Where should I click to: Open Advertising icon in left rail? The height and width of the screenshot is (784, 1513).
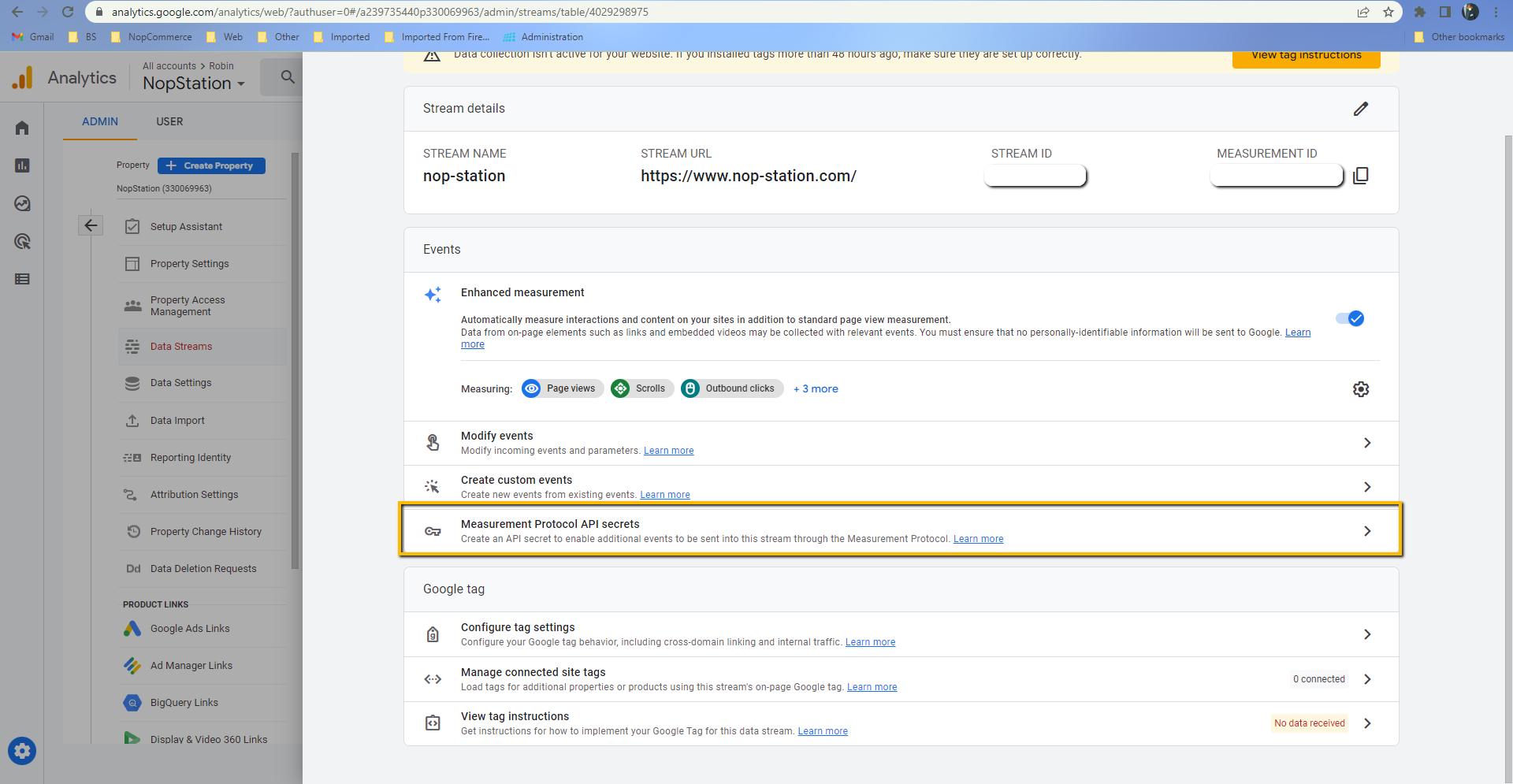coord(22,241)
